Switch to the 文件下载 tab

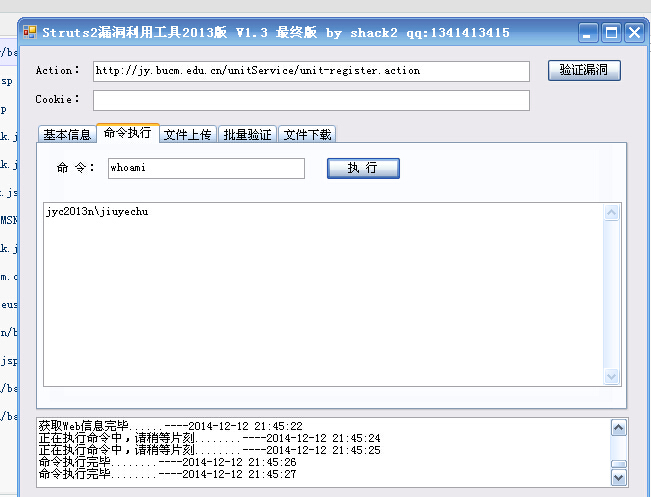[307, 135]
